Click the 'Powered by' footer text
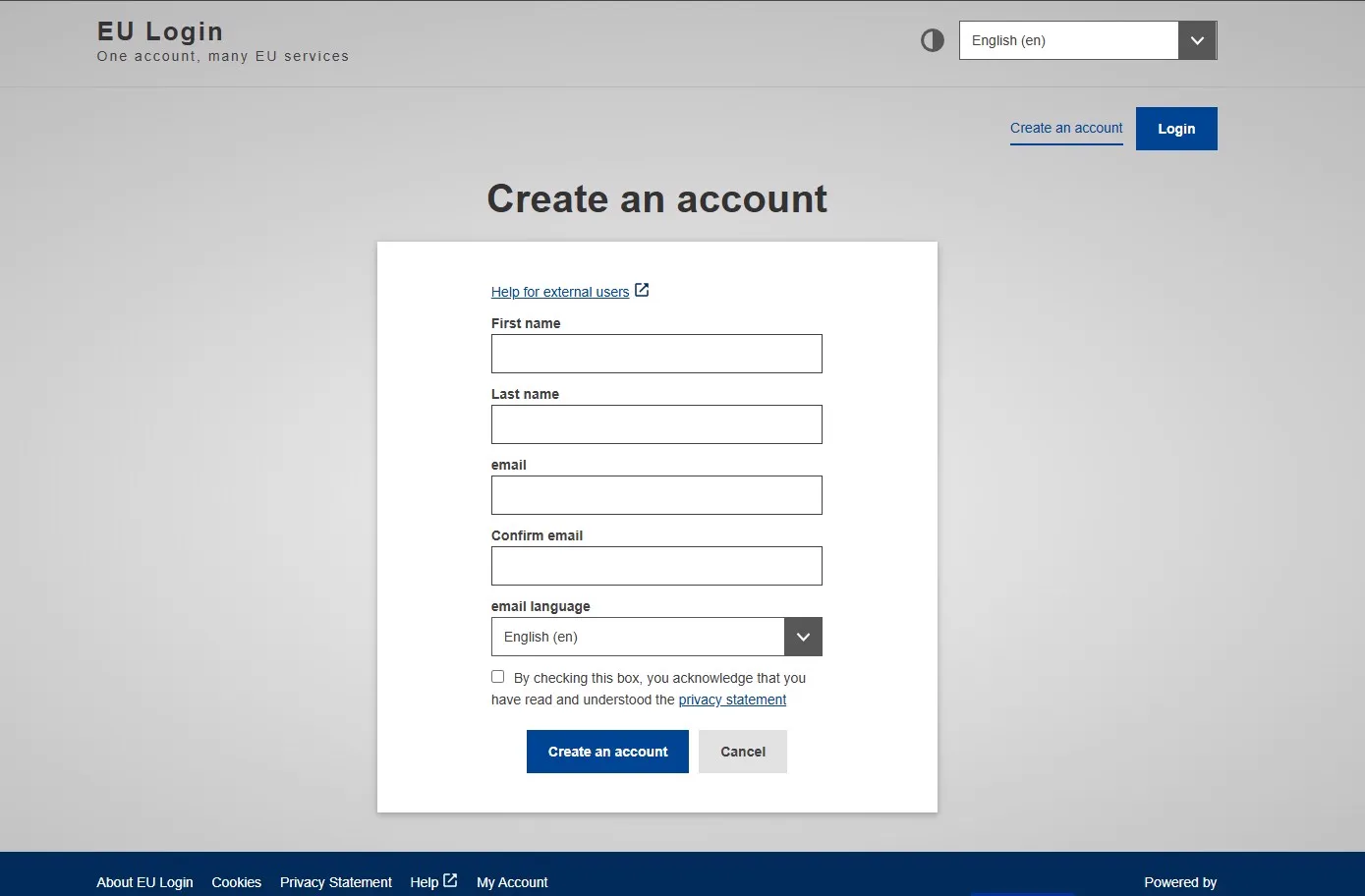 tap(1180, 882)
